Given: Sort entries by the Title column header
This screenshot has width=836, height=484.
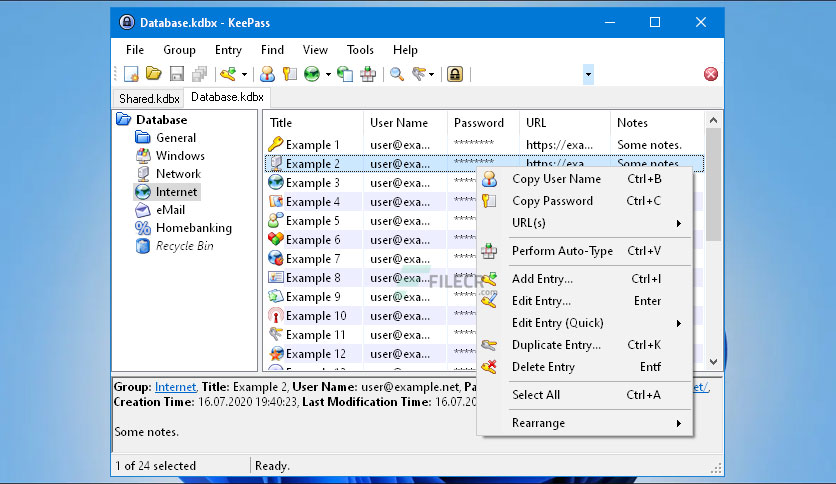Looking at the screenshot, I should pos(312,123).
